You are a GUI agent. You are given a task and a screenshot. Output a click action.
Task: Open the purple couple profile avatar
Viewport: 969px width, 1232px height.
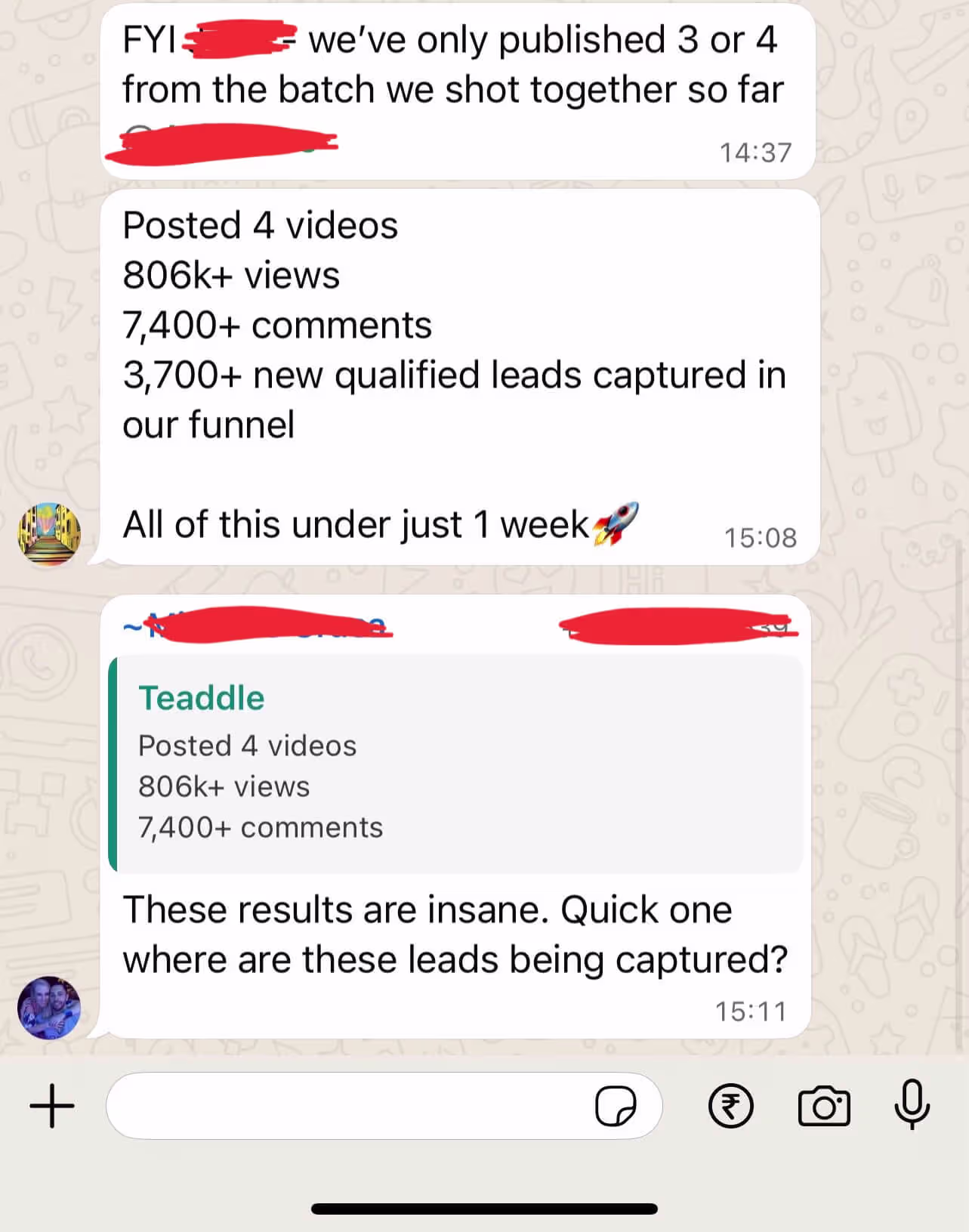pyautogui.click(x=49, y=1008)
